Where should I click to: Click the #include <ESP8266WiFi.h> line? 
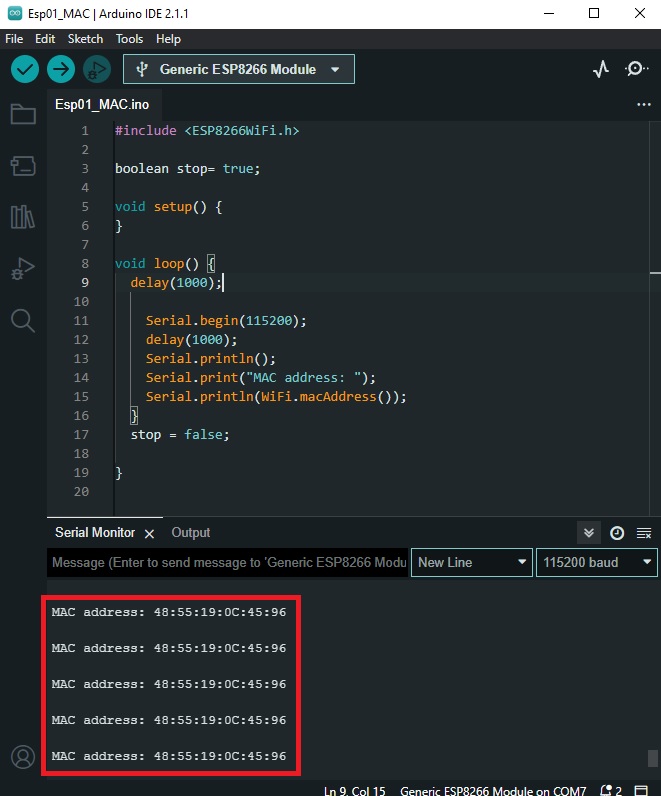pyautogui.click(x=207, y=131)
